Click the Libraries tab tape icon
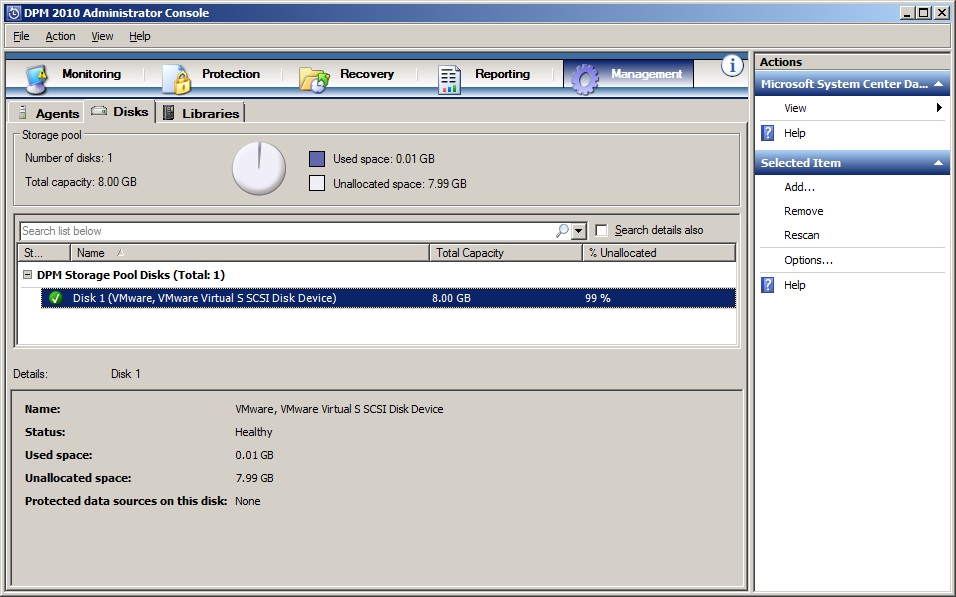956x597 pixels. pyautogui.click(x=169, y=113)
